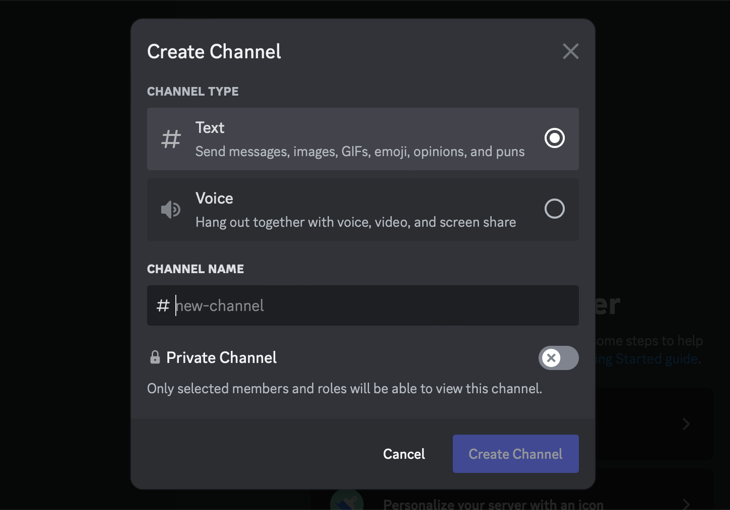730x510 pixels.
Task: Focus the new-channel name input field
Action: click(x=370, y=305)
